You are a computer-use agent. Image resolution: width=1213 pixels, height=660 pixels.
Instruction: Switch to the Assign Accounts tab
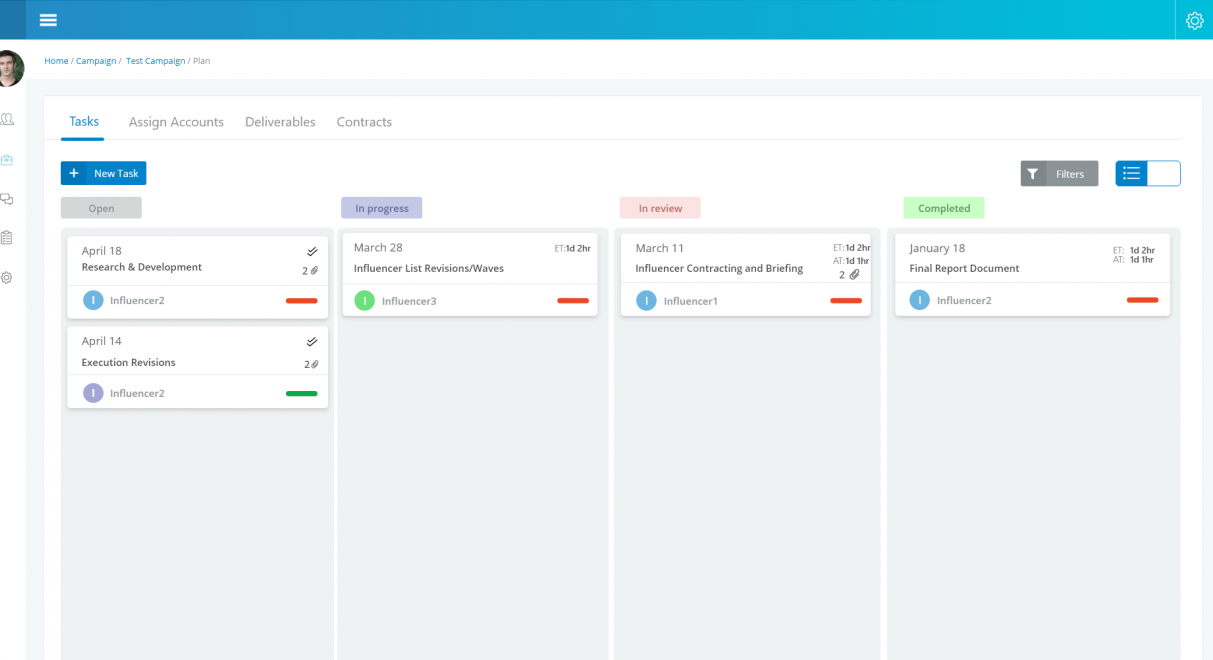tap(176, 121)
